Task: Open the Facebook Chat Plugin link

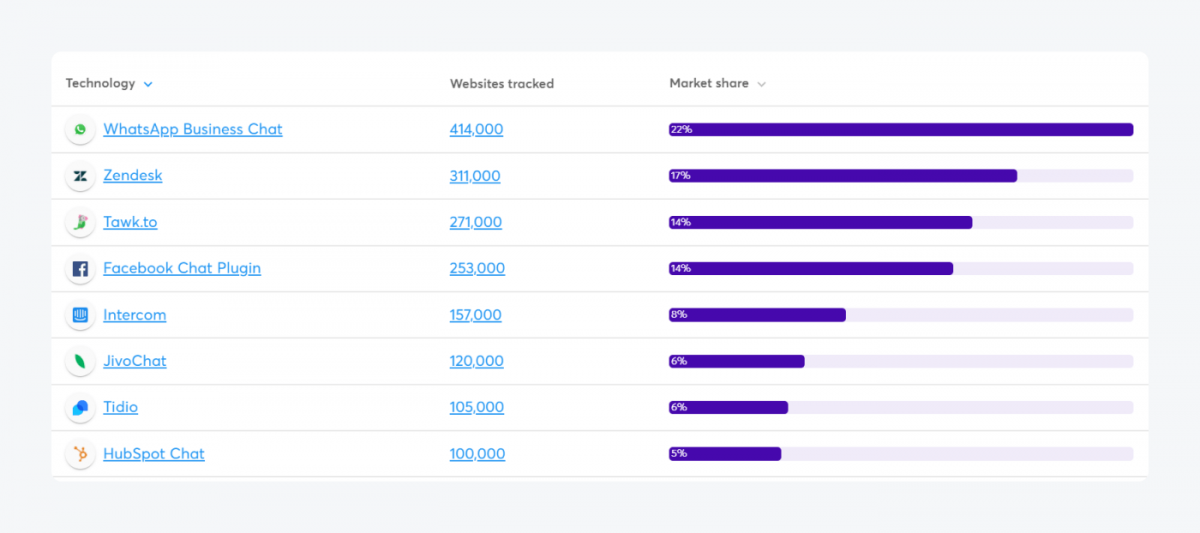Action: coord(182,268)
